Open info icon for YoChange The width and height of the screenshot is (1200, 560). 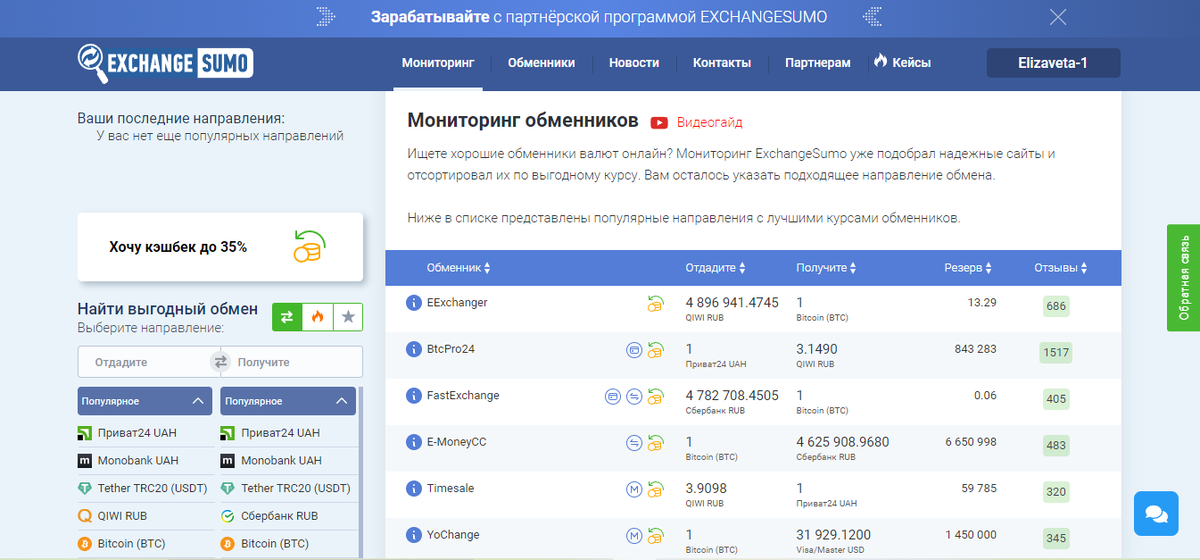tap(414, 535)
